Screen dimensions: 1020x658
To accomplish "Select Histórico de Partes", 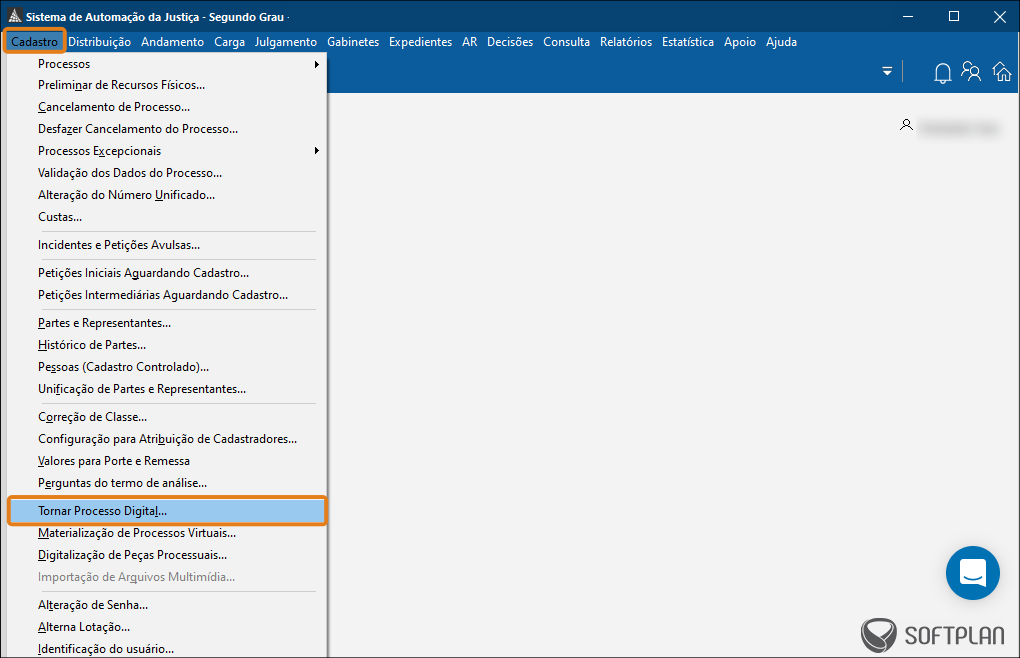I will pos(167,345).
